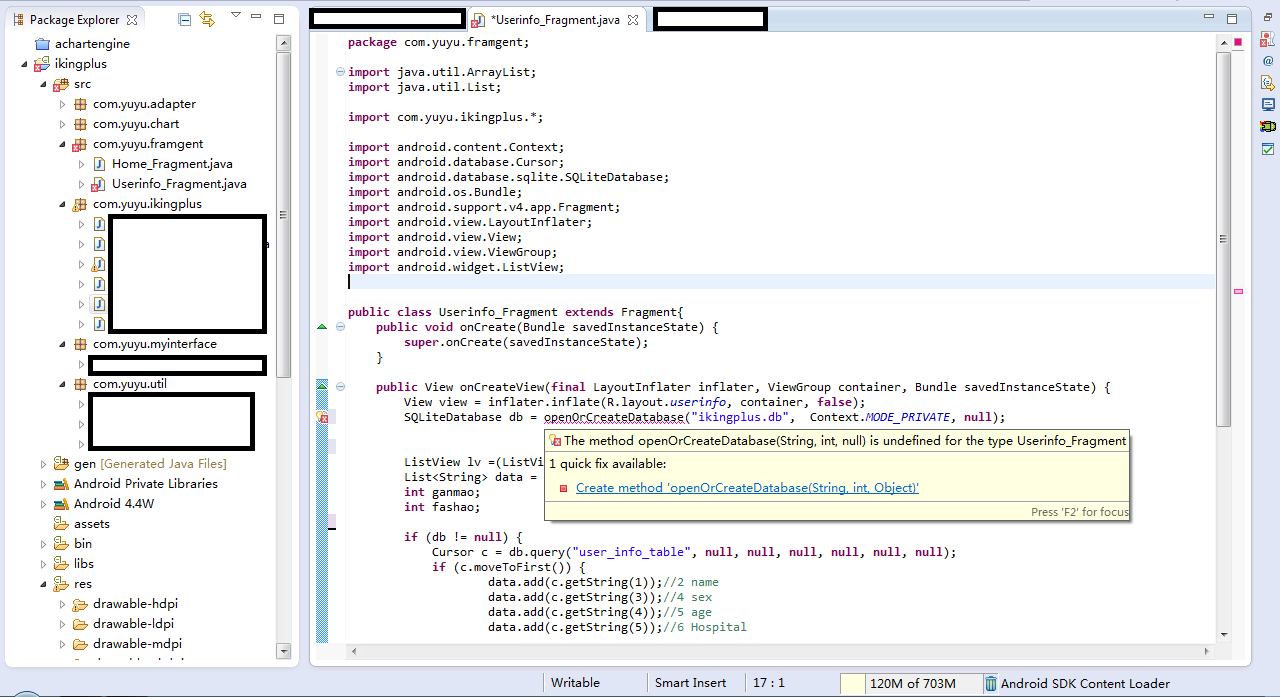Run garbage collector via trash can icon

coord(990,684)
